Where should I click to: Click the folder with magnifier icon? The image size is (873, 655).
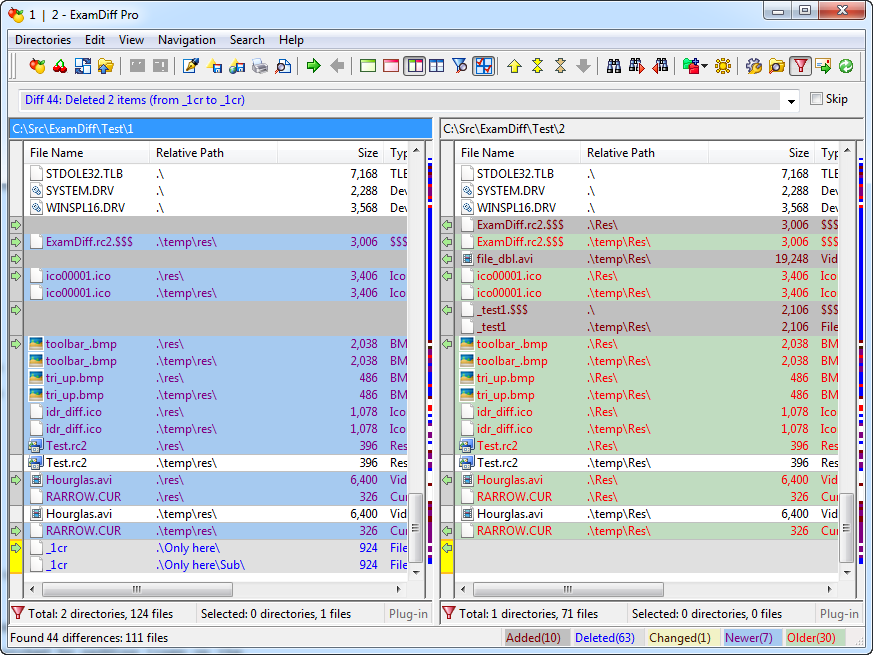pos(777,66)
